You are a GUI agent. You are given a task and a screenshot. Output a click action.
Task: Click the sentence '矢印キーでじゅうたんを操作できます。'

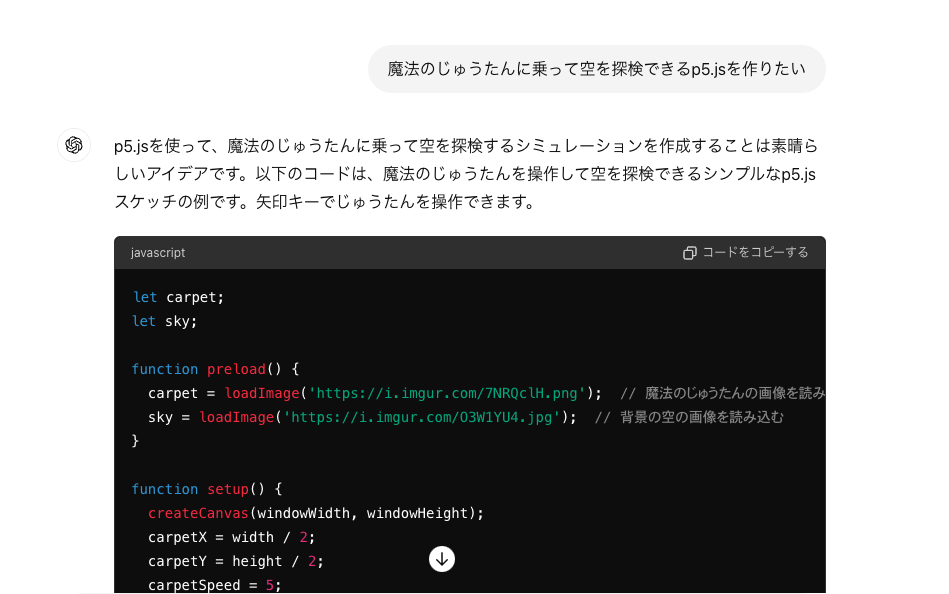[x=396, y=202]
